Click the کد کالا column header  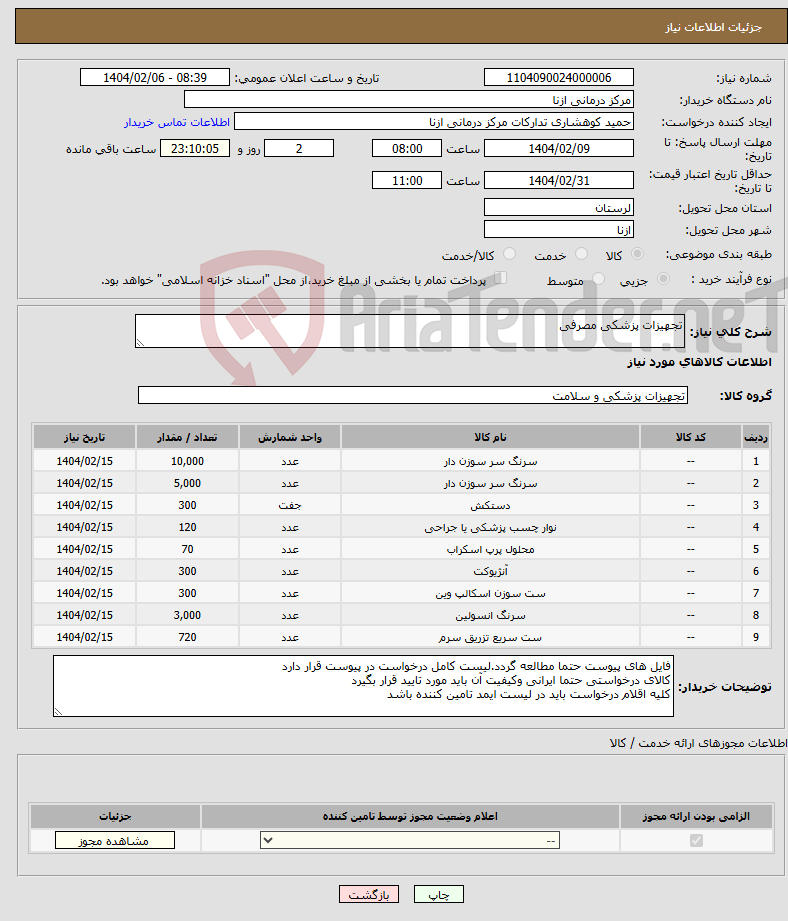coord(691,437)
